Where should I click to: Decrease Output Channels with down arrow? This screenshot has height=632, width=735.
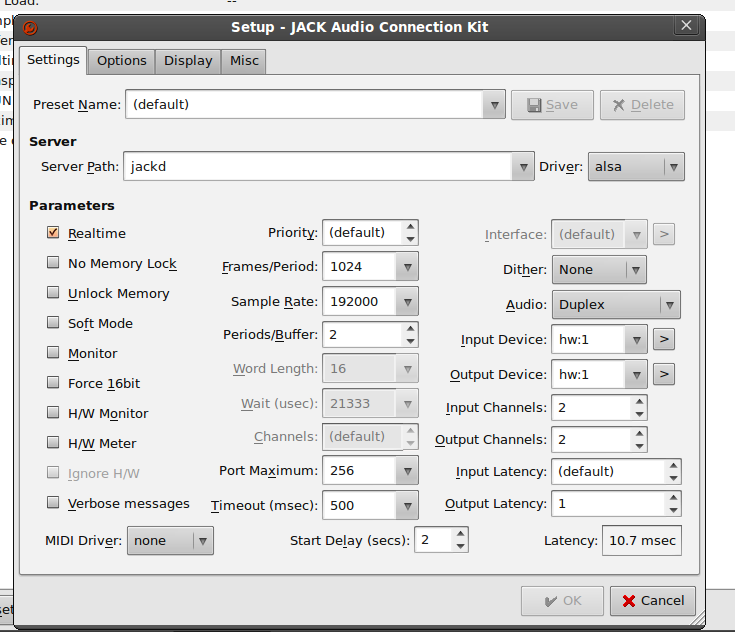[x=639, y=446]
